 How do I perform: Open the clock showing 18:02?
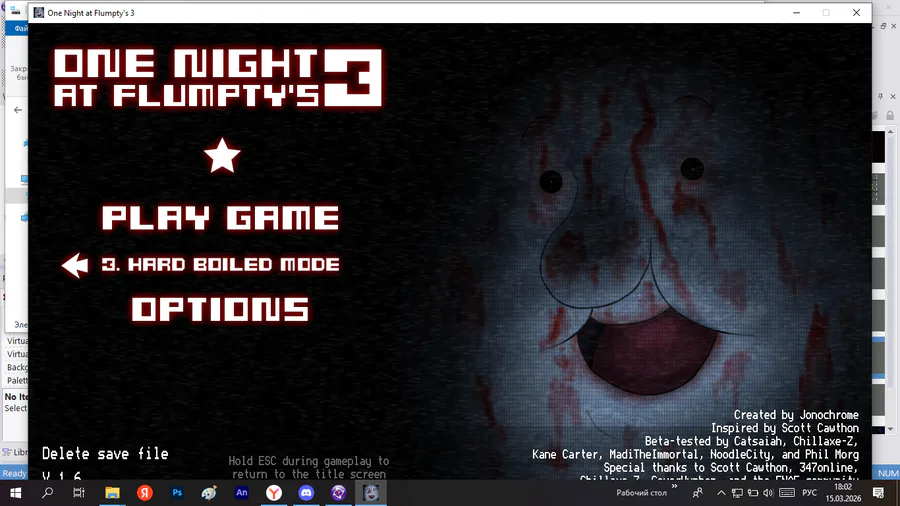(x=843, y=493)
